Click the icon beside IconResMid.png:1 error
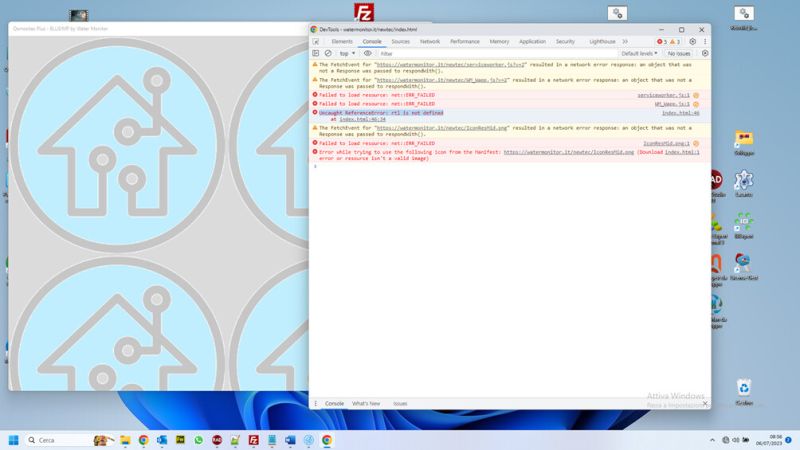 696,143
